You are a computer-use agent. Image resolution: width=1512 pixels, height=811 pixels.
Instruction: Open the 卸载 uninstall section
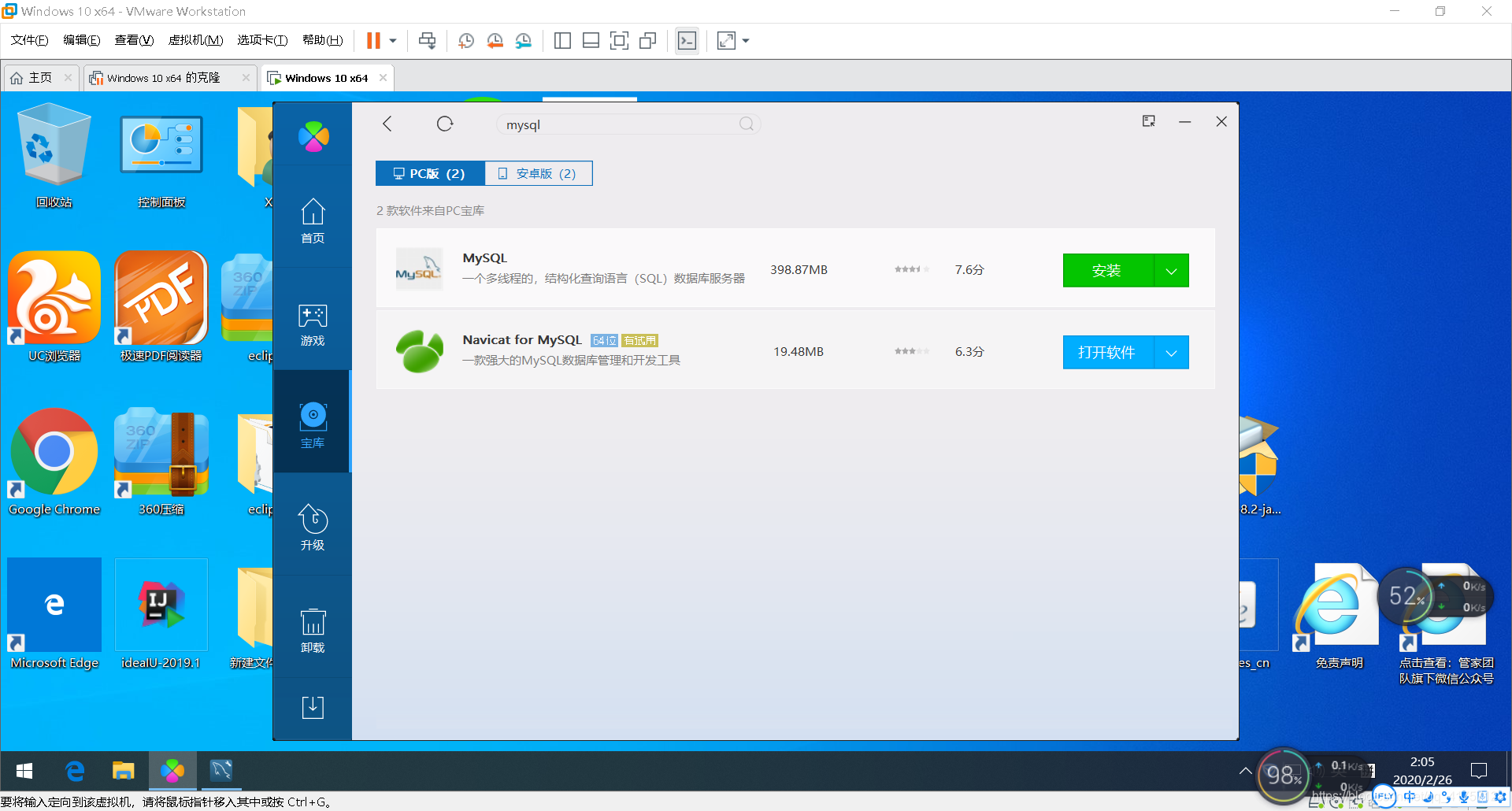pyautogui.click(x=313, y=631)
